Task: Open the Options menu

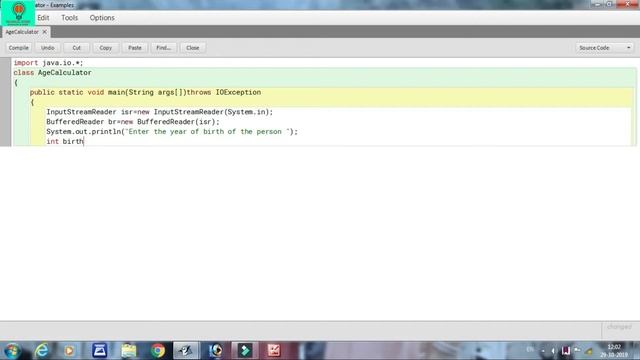Action: [102, 18]
